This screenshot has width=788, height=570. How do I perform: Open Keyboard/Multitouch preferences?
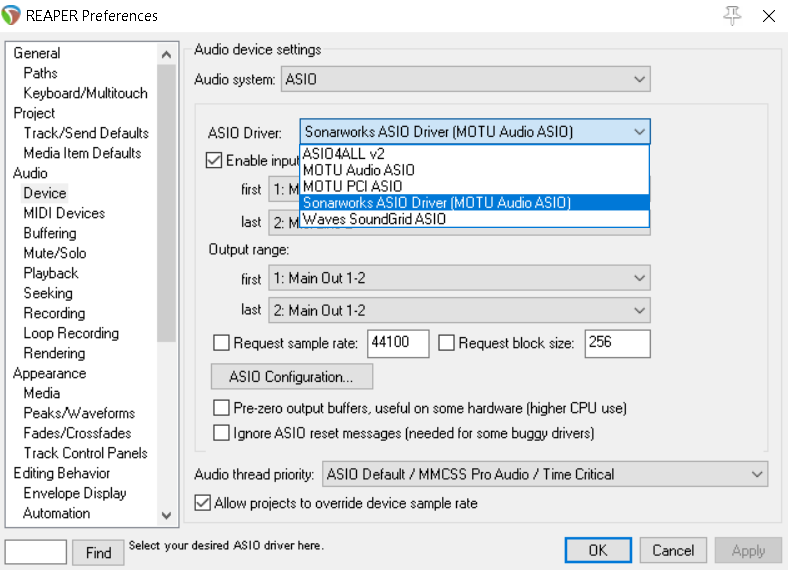pyautogui.click(x=85, y=93)
